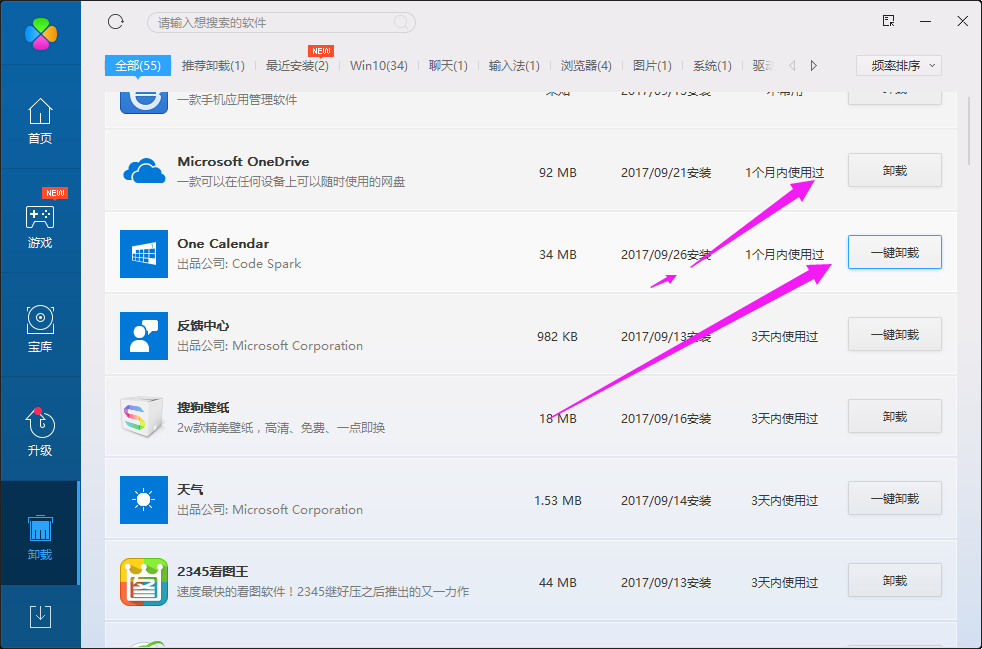Click the right arrow to reveal more tabs

tap(813, 63)
